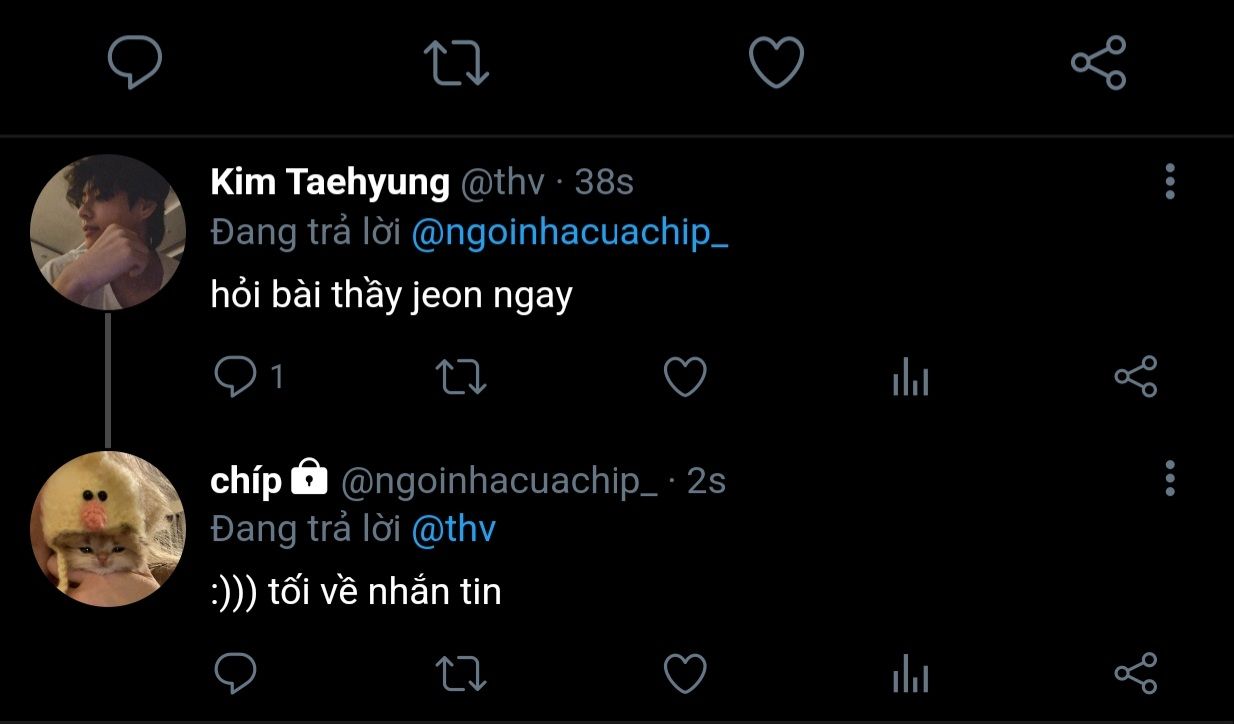View analytics for chíp's tweet

(x=910, y=675)
